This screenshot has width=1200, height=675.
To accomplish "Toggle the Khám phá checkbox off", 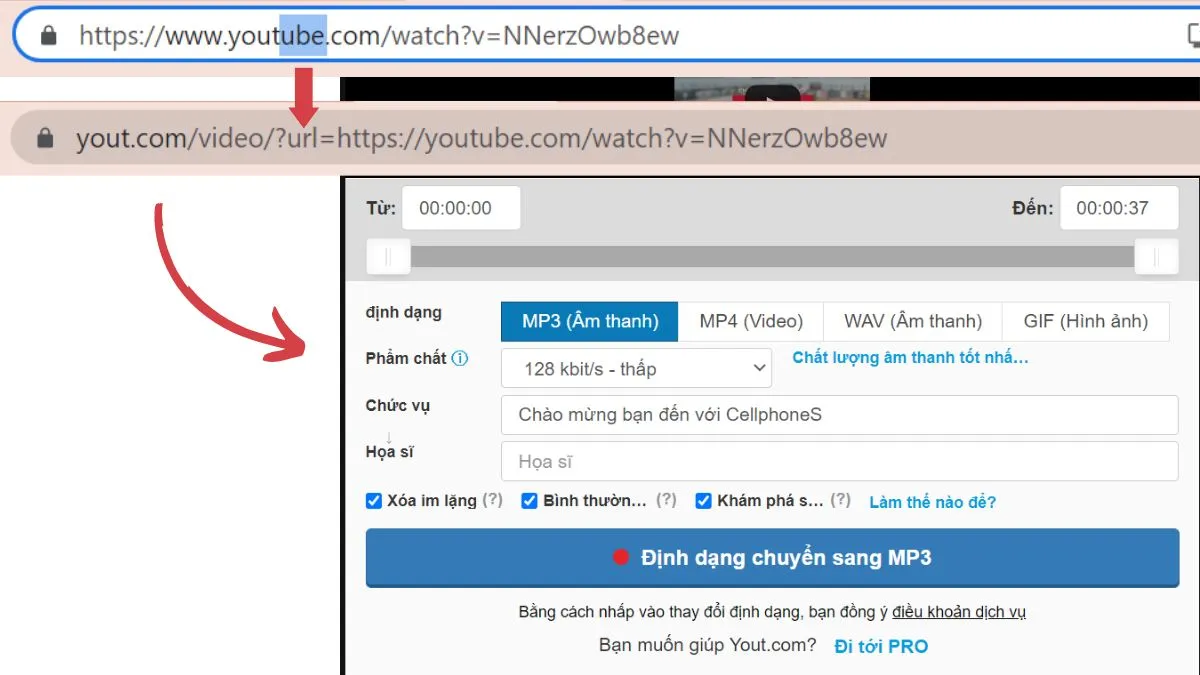I will click(x=704, y=500).
